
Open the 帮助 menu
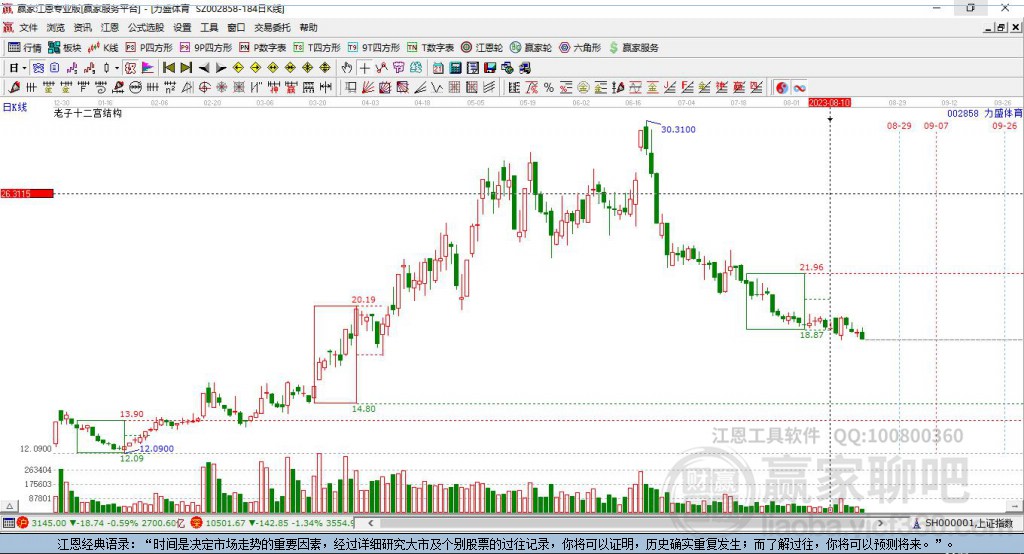[x=308, y=27]
